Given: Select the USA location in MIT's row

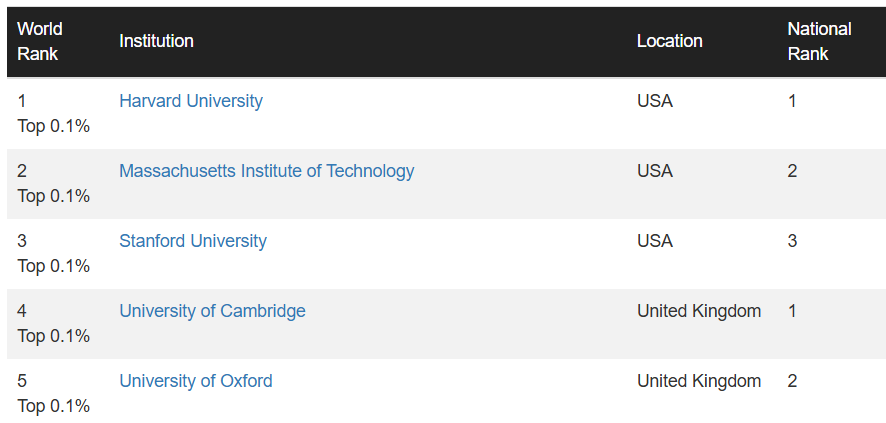Looking at the screenshot, I should (655, 171).
